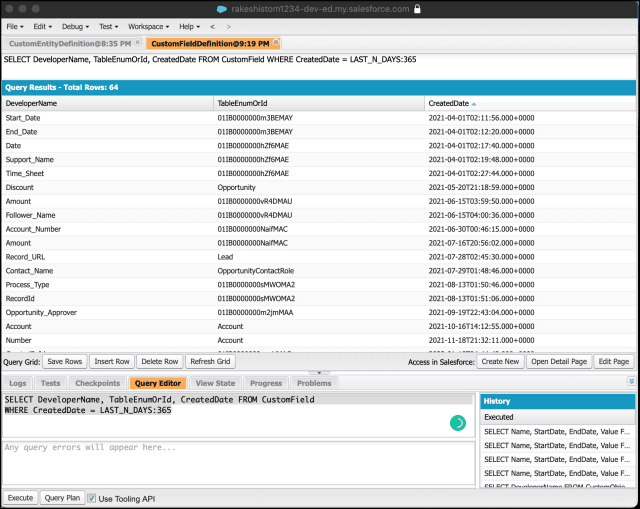Image resolution: width=640 pixels, height=509 pixels.
Task: Expand the Debug dropdown menu
Action: tap(74, 26)
